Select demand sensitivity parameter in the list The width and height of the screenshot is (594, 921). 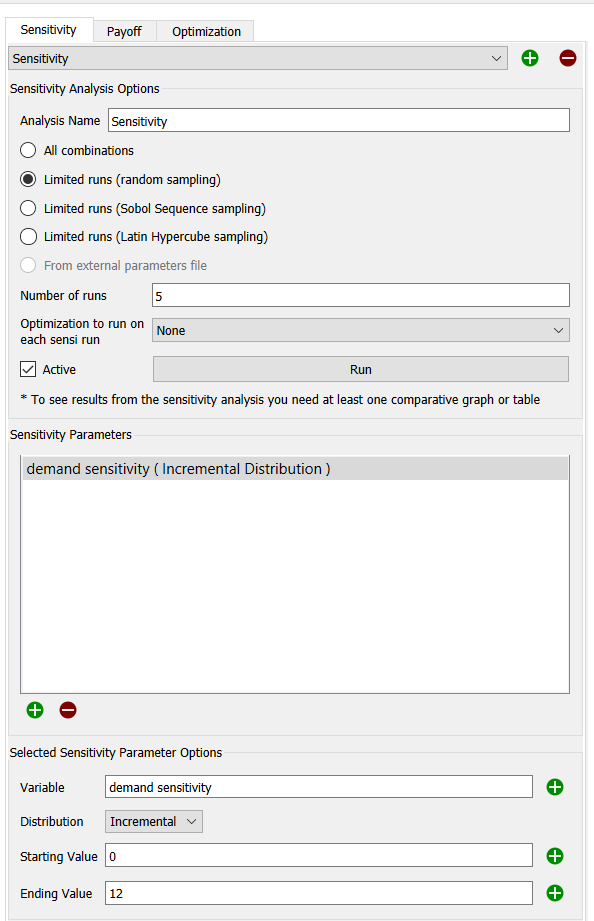[x=295, y=469]
